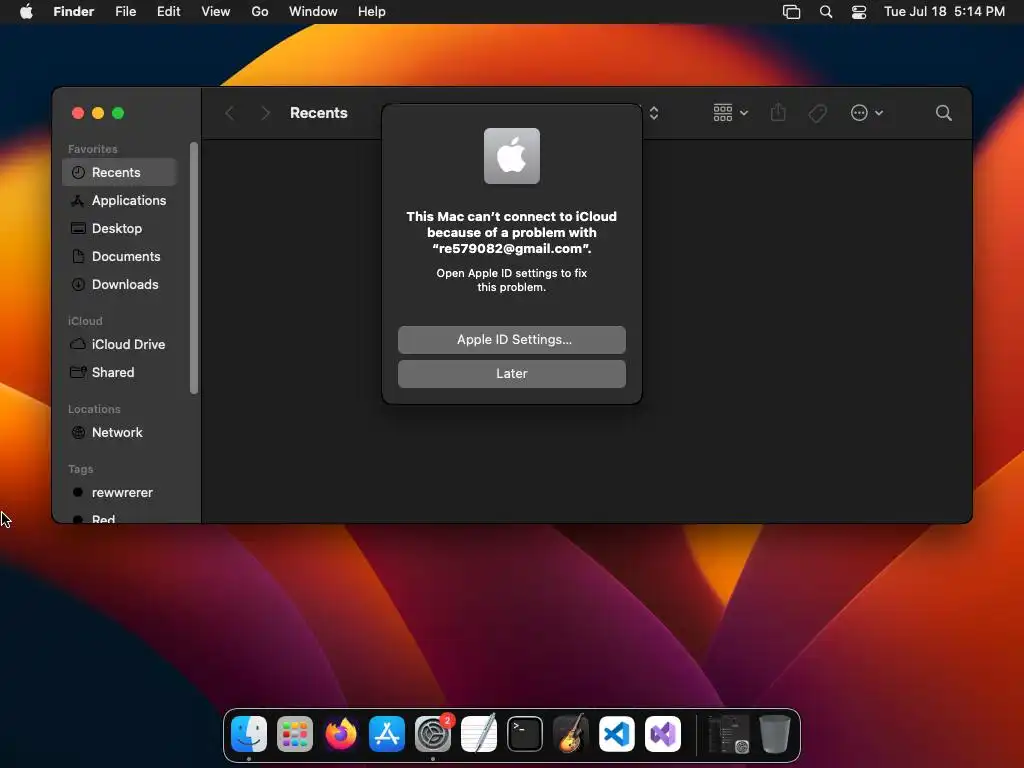The width and height of the screenshot is (1024, 768).
Task: Open Finder from the Dock
Action: pos(249,733)
